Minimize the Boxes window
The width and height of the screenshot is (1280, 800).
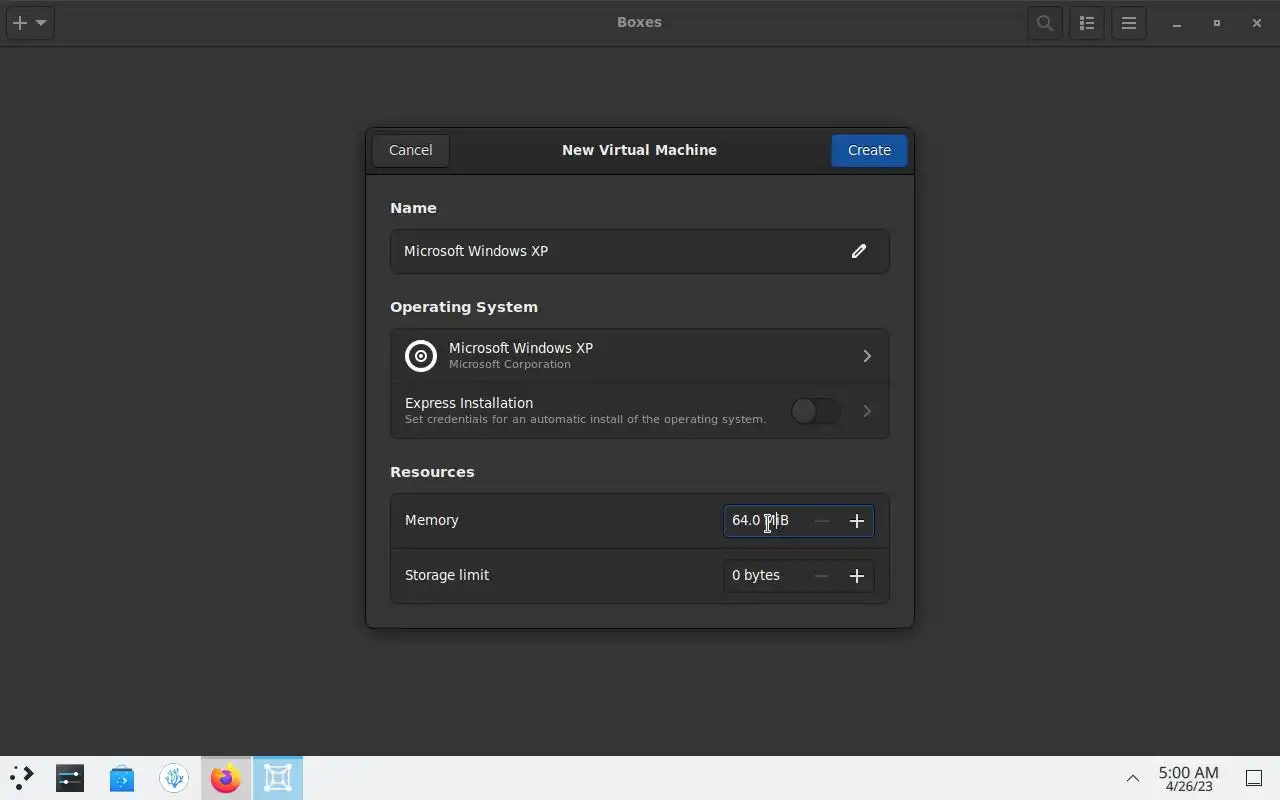pos(1177,23)
